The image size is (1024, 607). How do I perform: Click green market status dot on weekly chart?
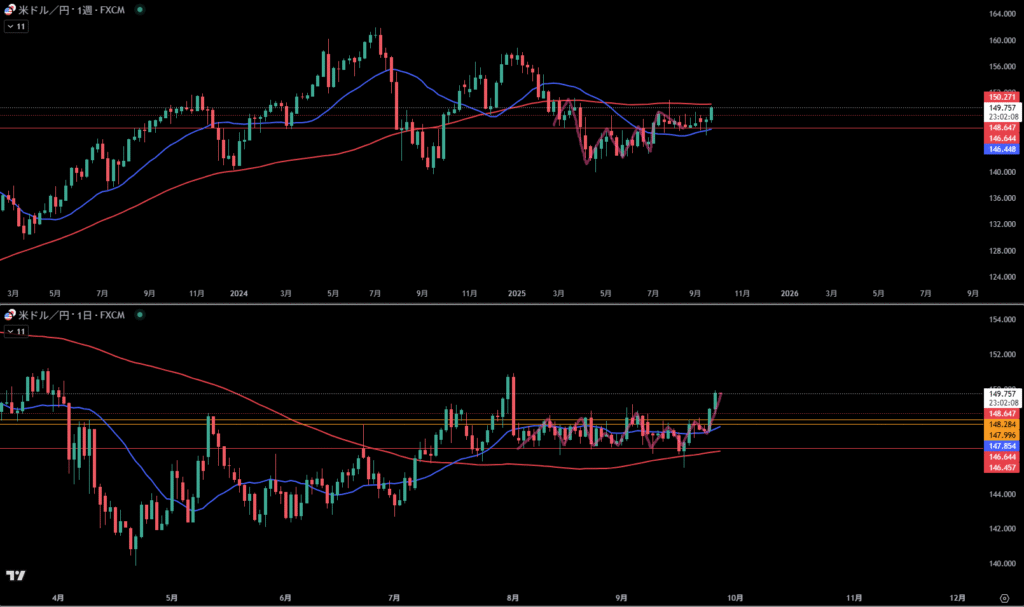(x=138, y=9)
